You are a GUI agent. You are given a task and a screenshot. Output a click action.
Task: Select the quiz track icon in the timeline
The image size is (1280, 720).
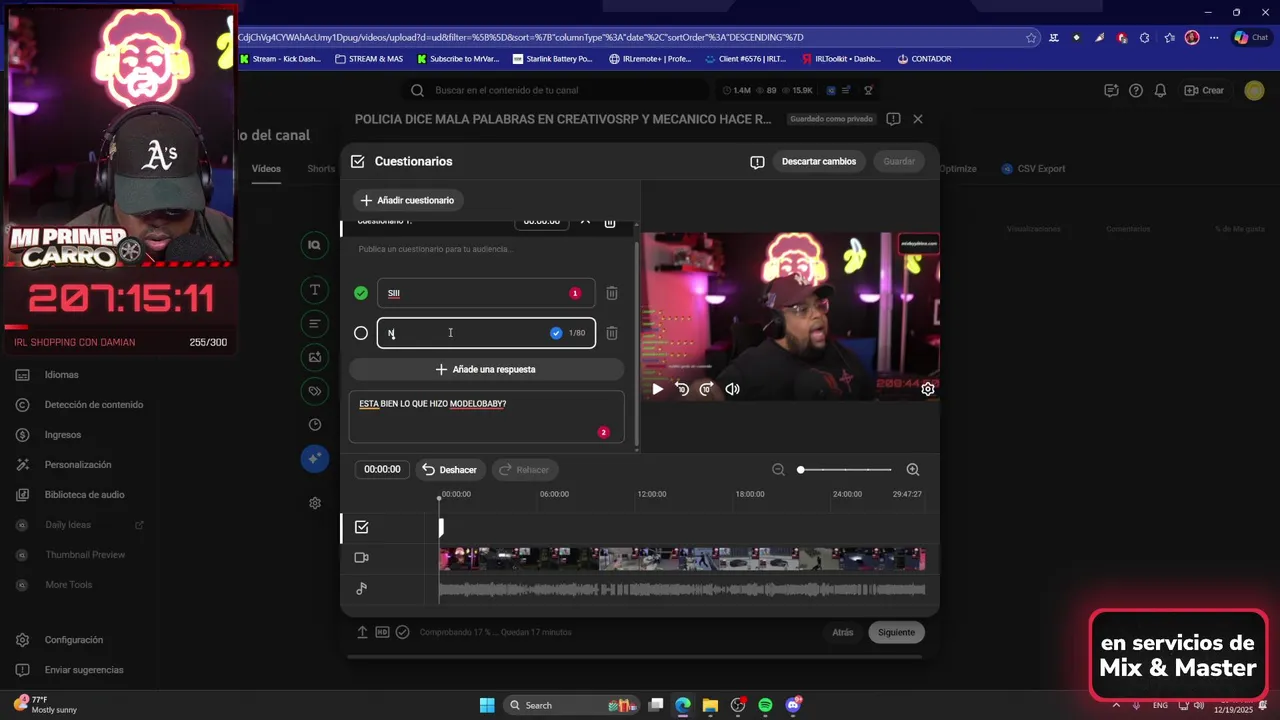click(x=361, y=527)
